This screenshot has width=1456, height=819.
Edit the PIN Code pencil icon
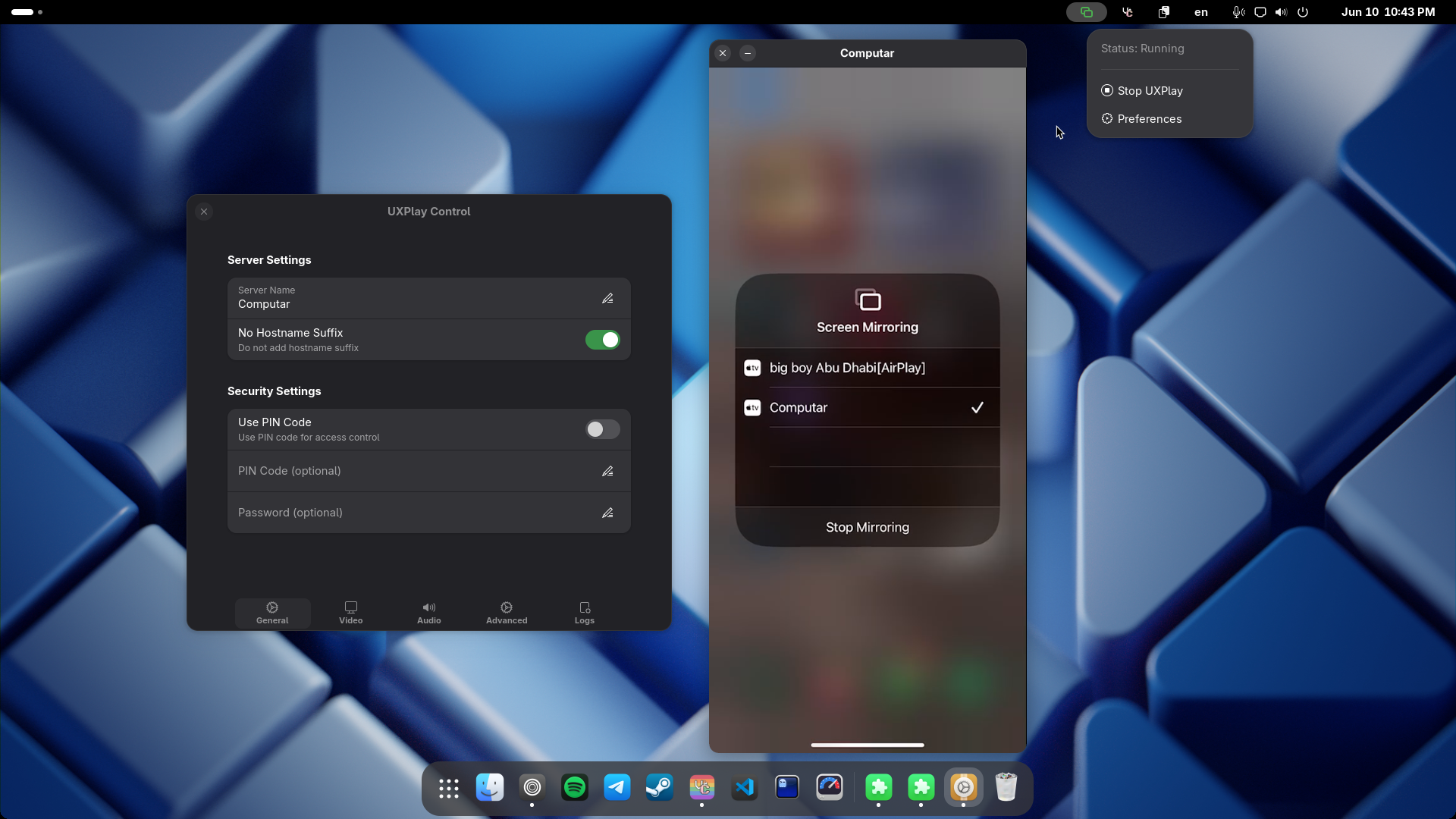pos(607,472)
